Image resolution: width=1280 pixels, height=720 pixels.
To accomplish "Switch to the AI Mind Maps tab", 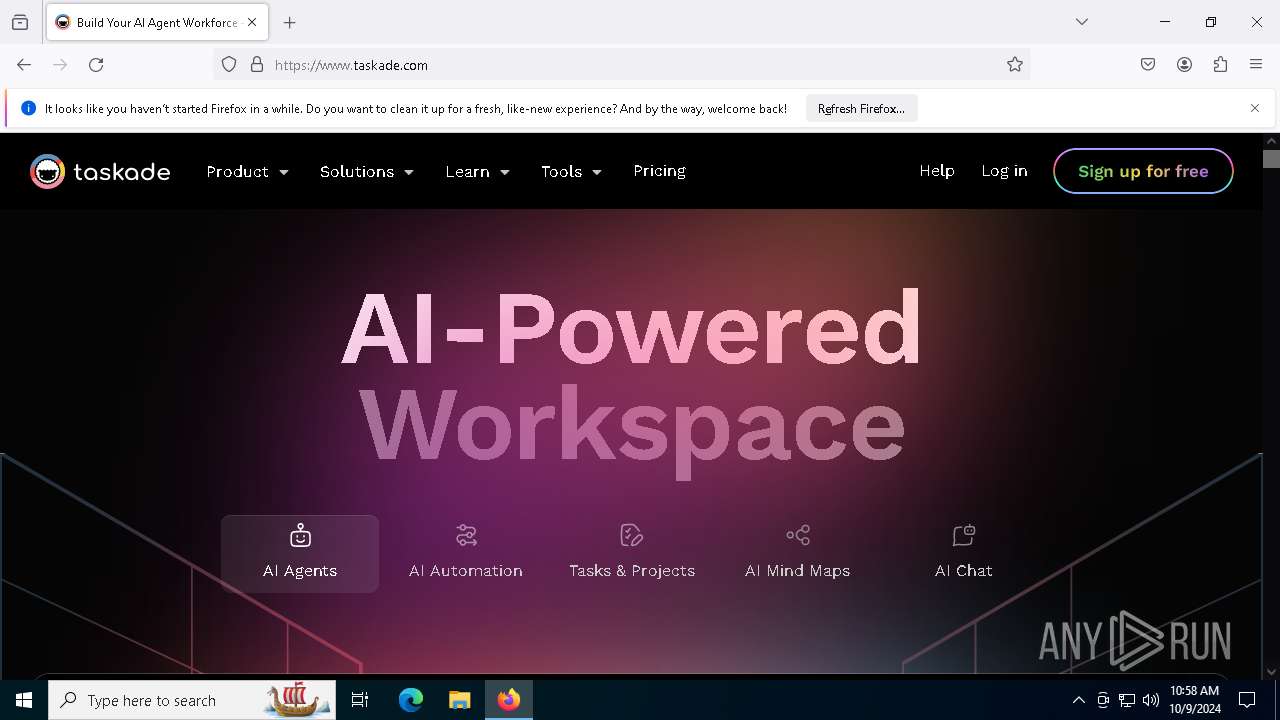I will pyautogui.click(x=797, y=554).
